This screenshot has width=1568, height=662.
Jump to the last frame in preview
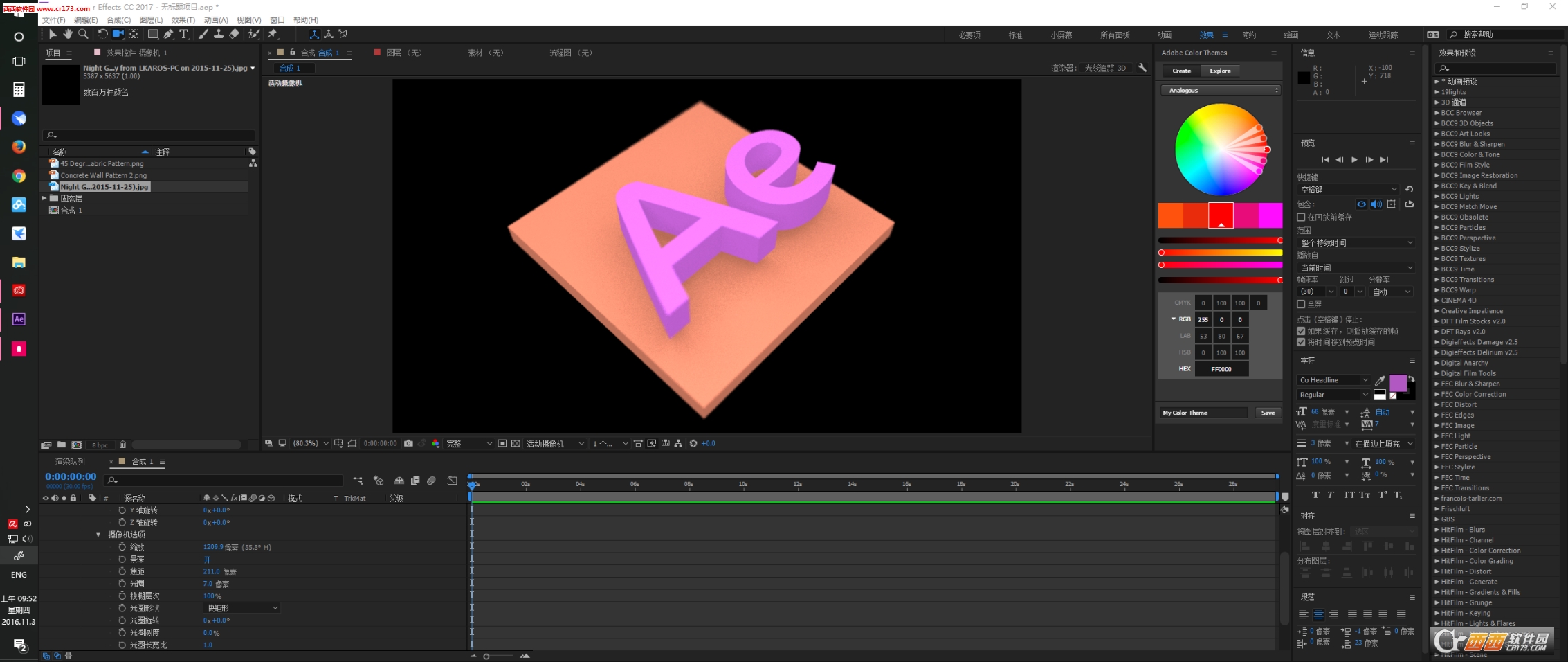click(1384, 160)
